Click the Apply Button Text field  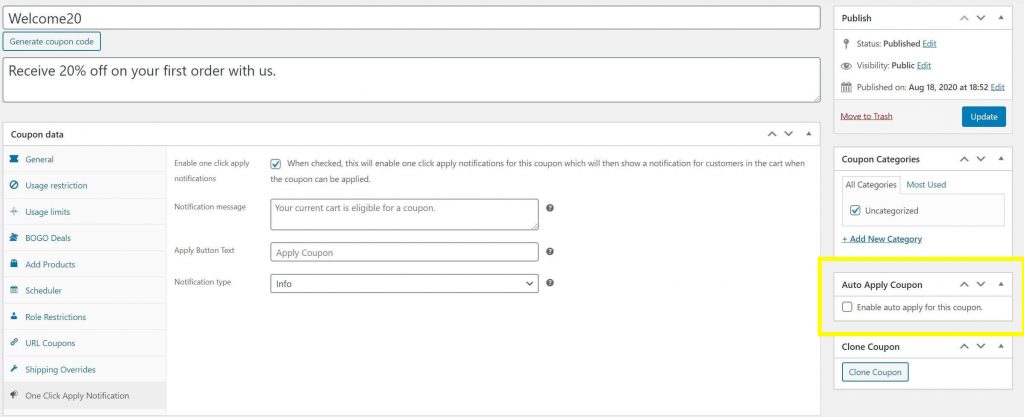[x=404, y=252]
